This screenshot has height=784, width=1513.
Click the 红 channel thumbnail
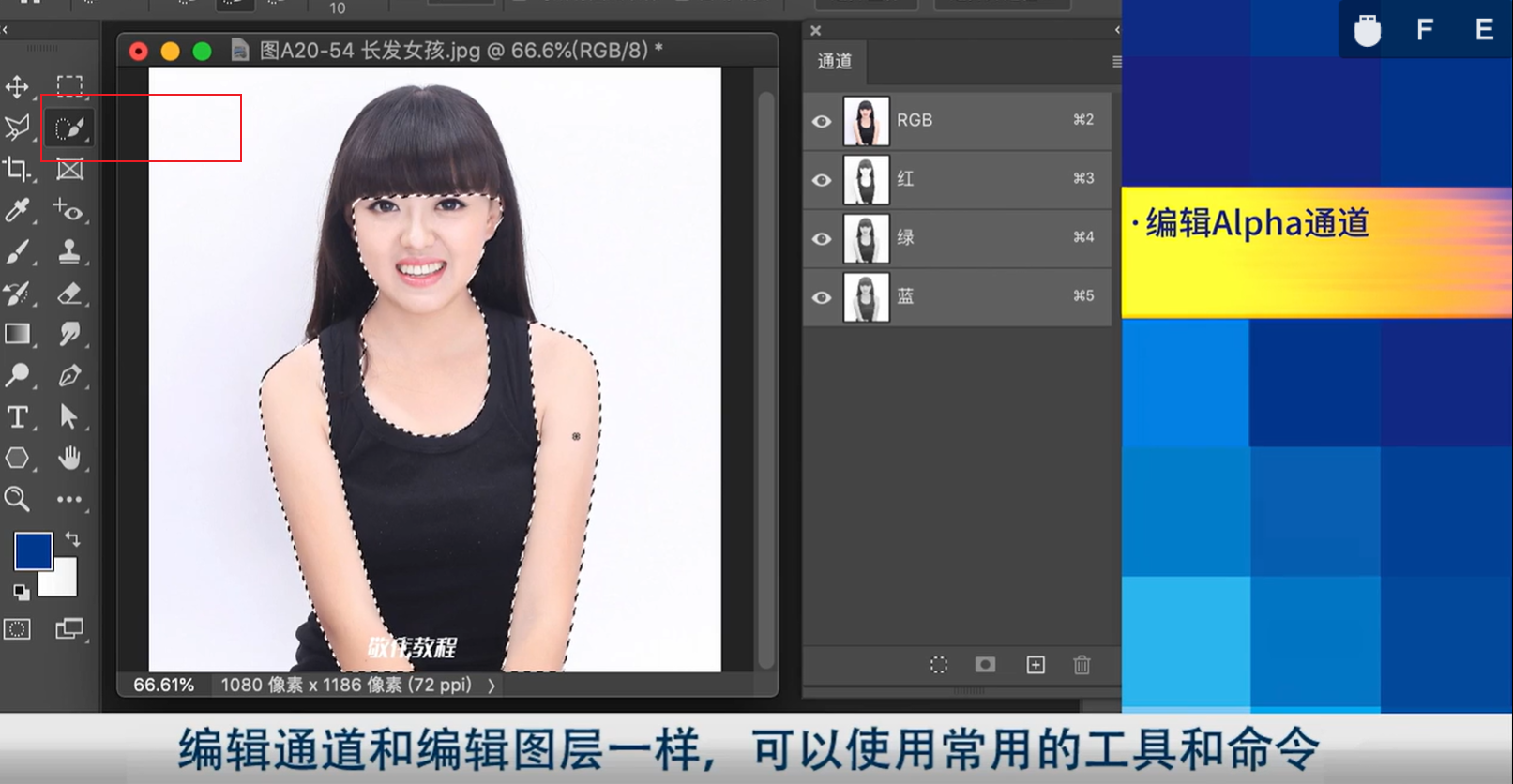(866, 179)
